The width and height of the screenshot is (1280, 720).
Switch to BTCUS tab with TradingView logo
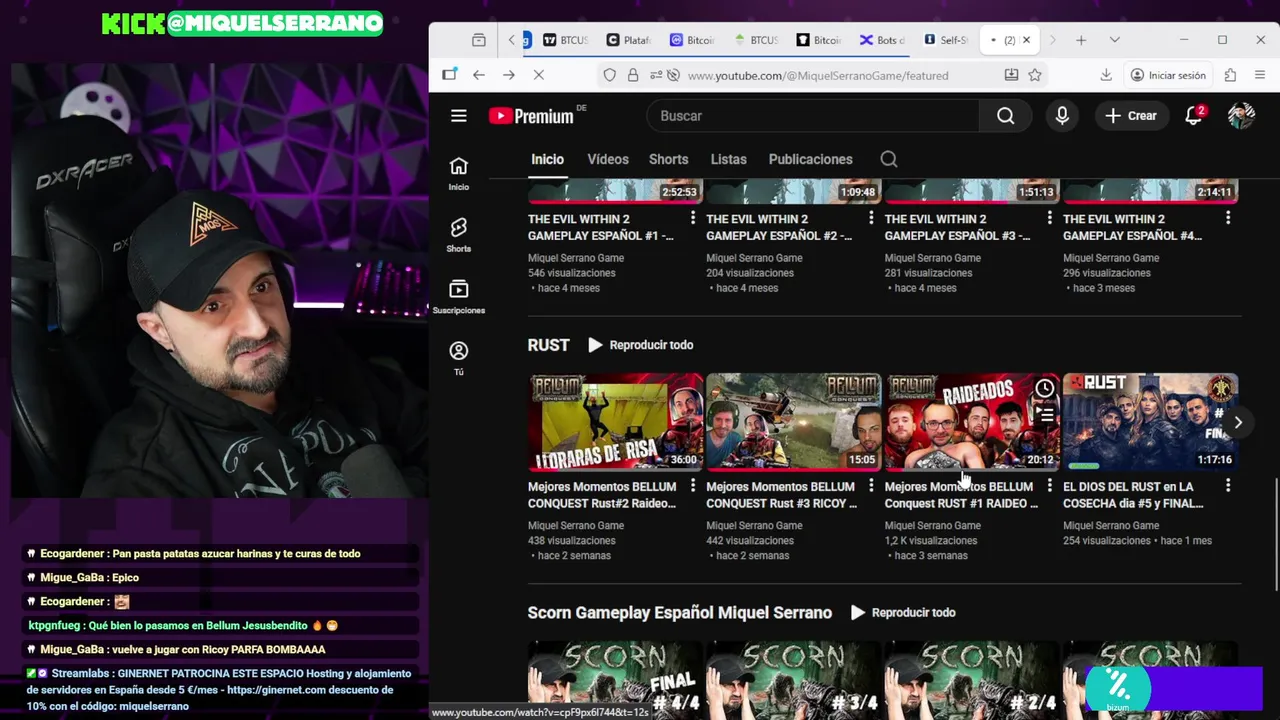566,40
